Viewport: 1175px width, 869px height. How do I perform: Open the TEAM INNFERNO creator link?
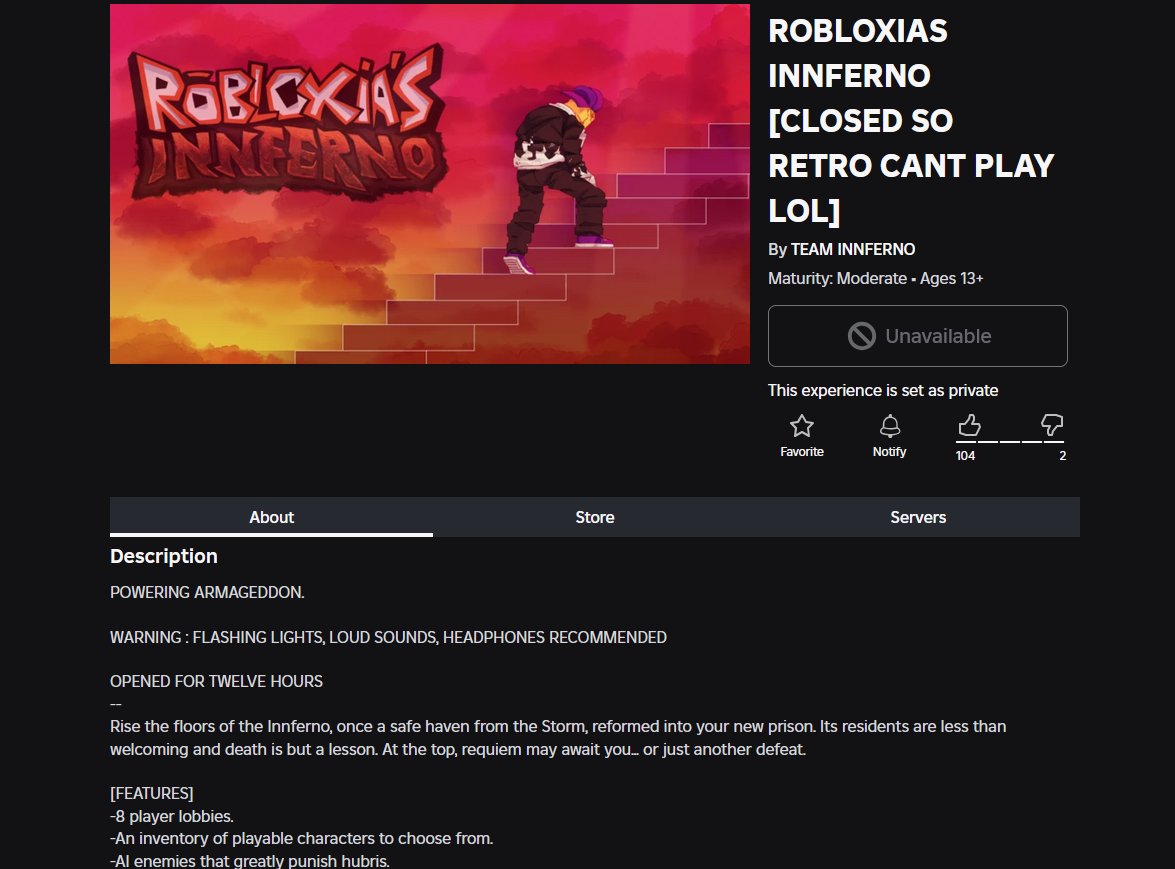pyautogui.click(x=853, y=249)
